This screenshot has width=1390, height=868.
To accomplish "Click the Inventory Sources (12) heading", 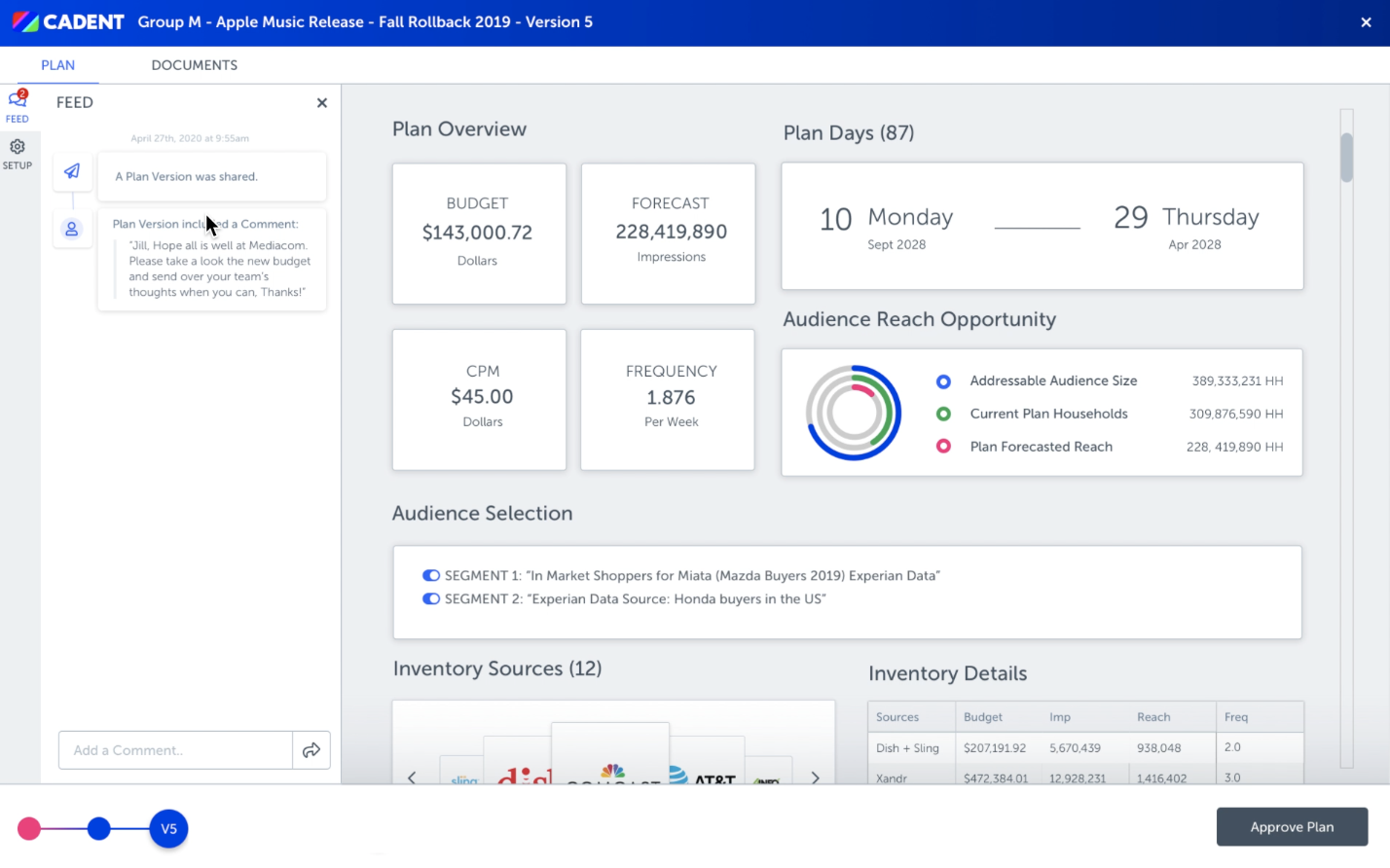I will [x=497, y=669].
